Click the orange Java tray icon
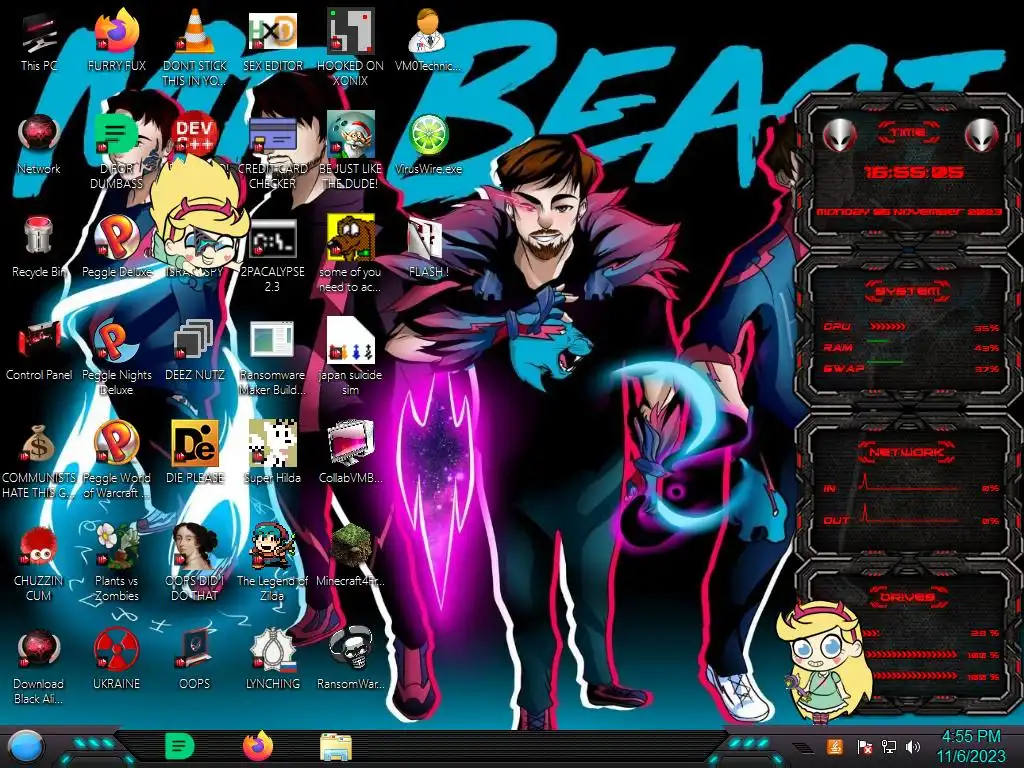The height and width of the screenshot is (768, 1024). (x=835, y=746)
